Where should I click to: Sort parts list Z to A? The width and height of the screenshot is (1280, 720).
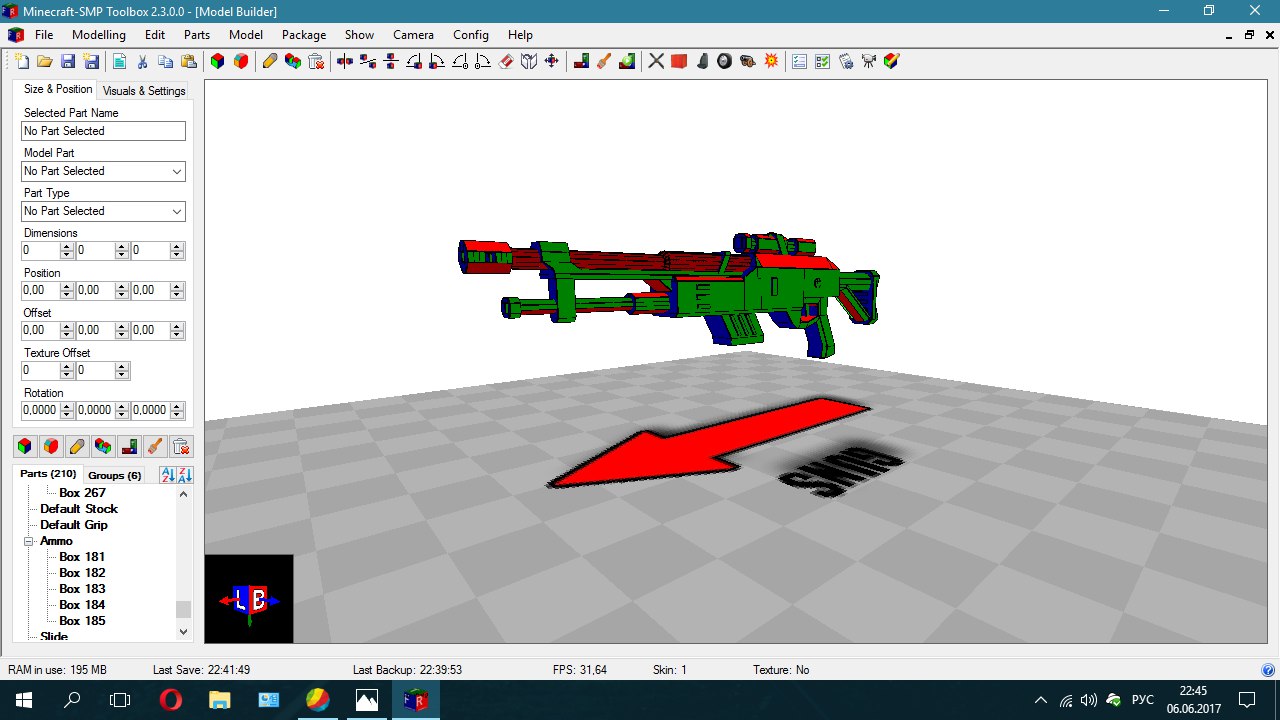tap(185, 475)
